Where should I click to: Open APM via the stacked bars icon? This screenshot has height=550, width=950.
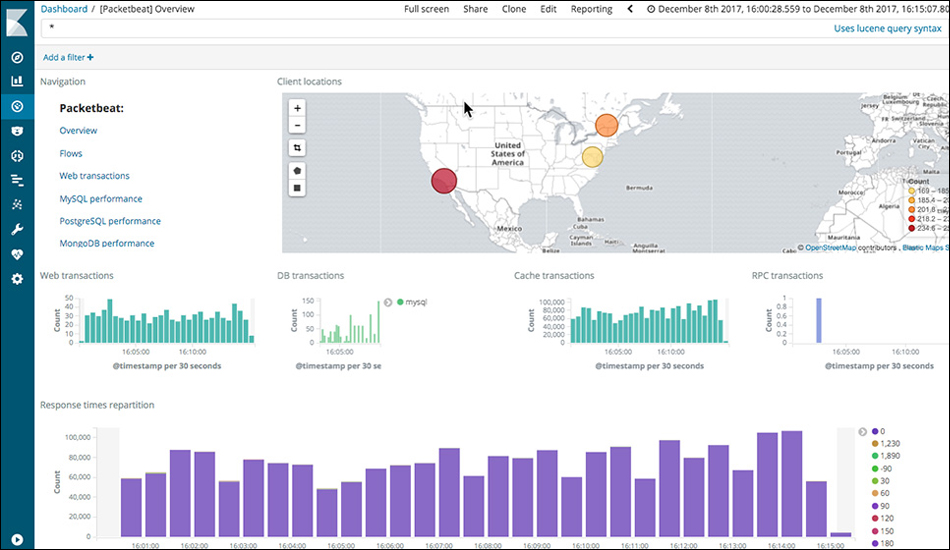coord(17,180)
